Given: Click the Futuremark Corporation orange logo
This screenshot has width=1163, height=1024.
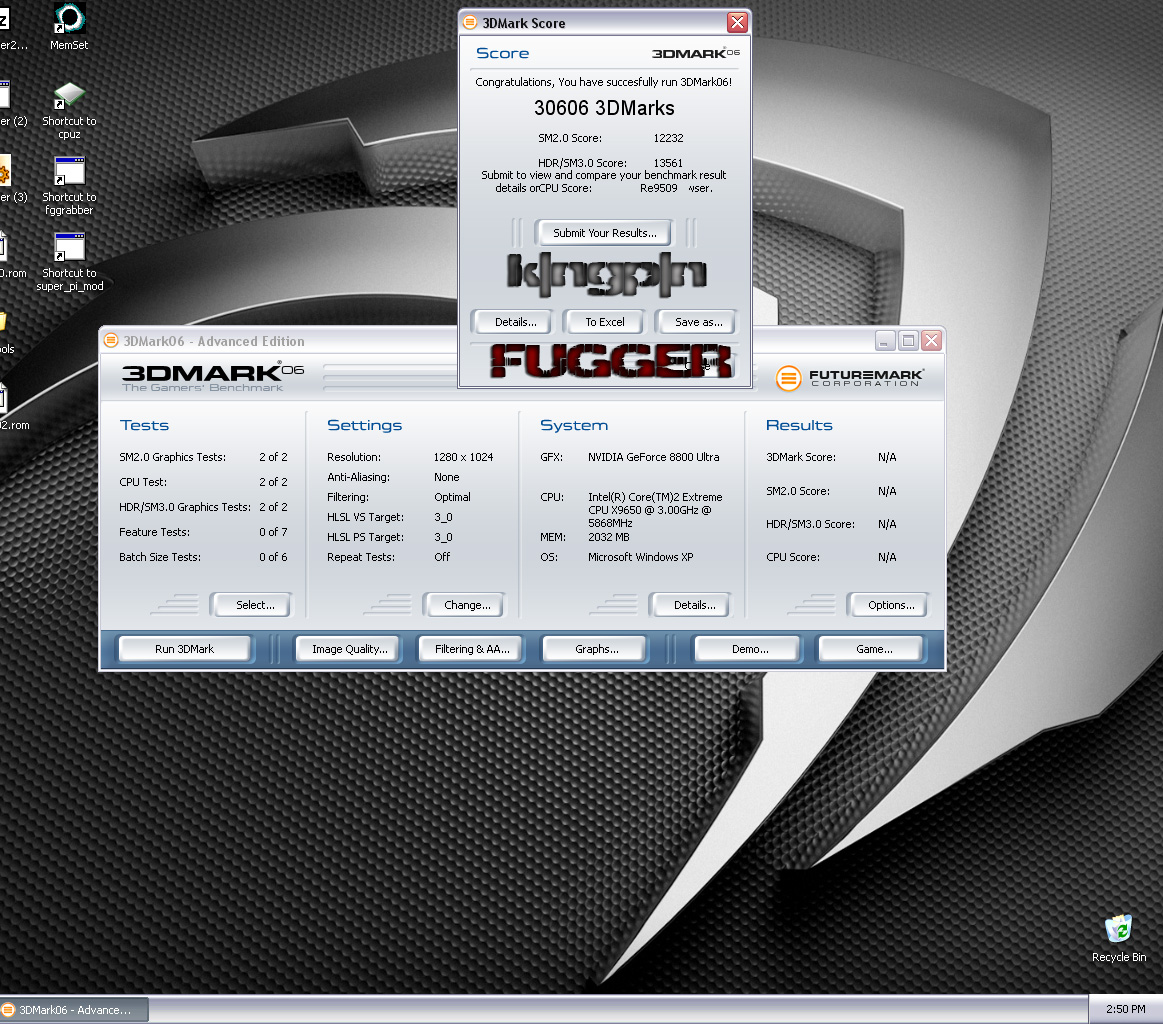Looking at the screenshot, I should coord(788,378).
